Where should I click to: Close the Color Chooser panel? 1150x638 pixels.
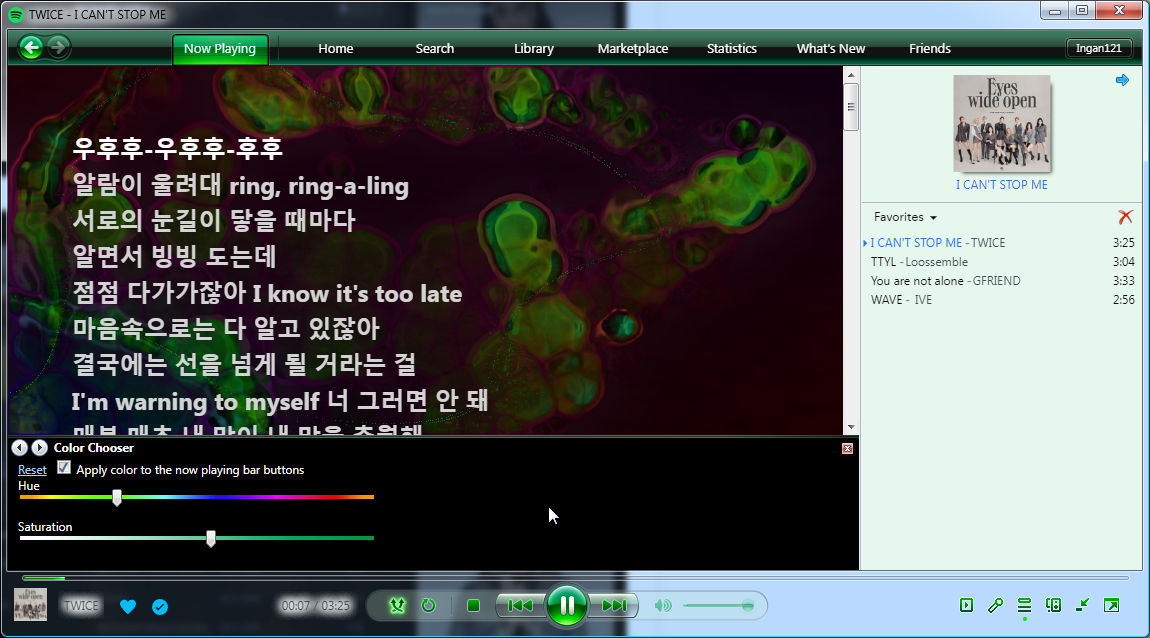[847, 448]
